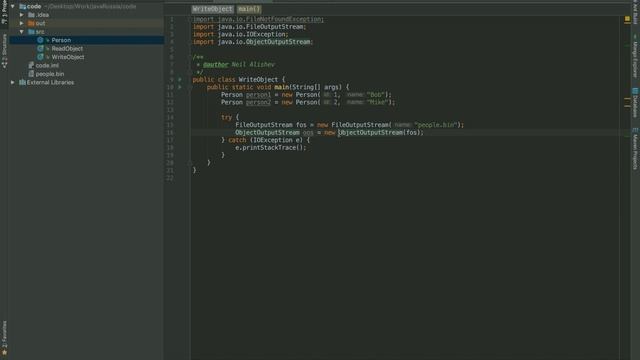Viewport: 640px width, 360px height.
Task: Open the Structure tool window tab
Action: click(x=4, y=51)
